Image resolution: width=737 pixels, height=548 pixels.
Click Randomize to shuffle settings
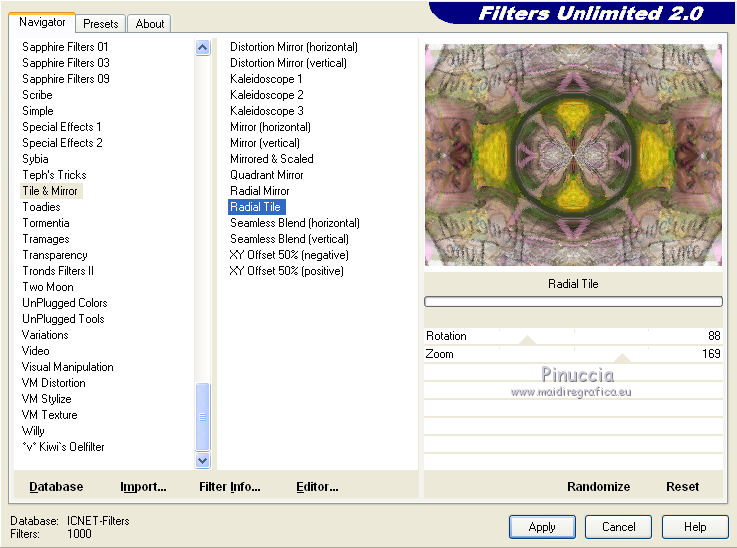[598, 486]
